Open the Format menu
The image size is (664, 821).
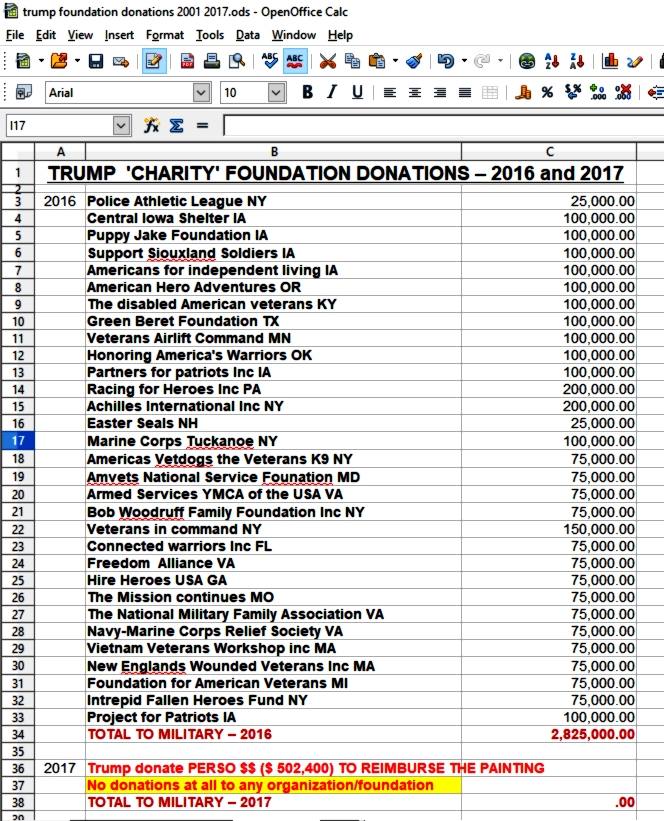(165, 35)
